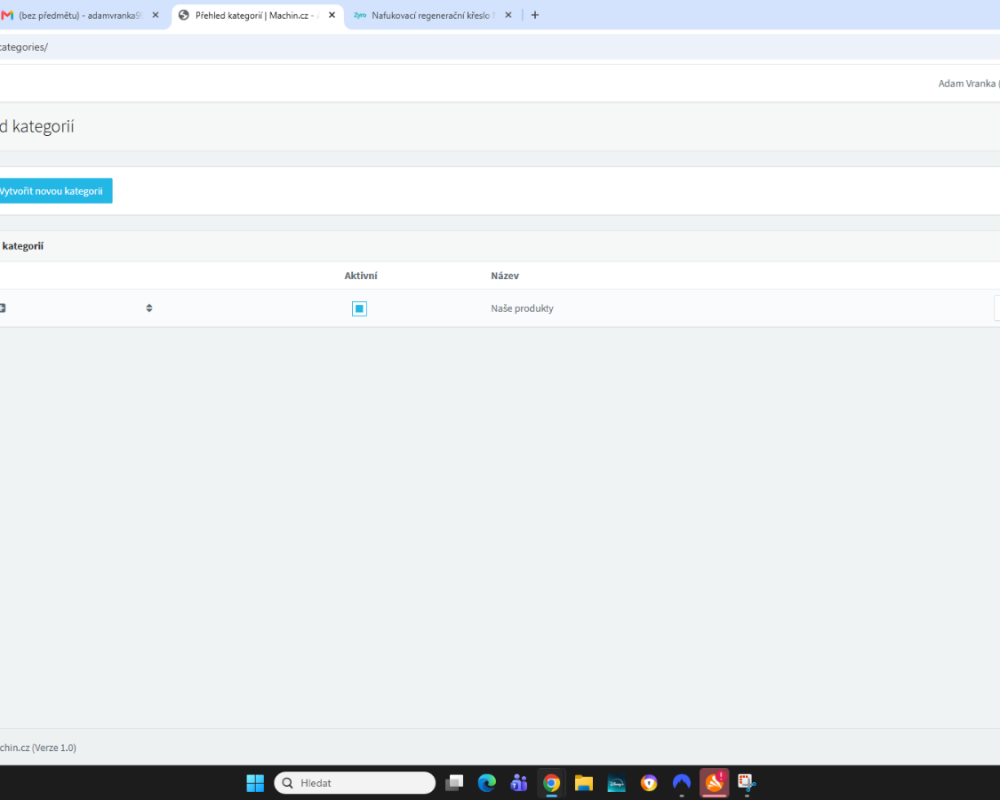Select the Naše produkty category name
The width and height of the screenshot is (1000, 800).
click(522, 308)
